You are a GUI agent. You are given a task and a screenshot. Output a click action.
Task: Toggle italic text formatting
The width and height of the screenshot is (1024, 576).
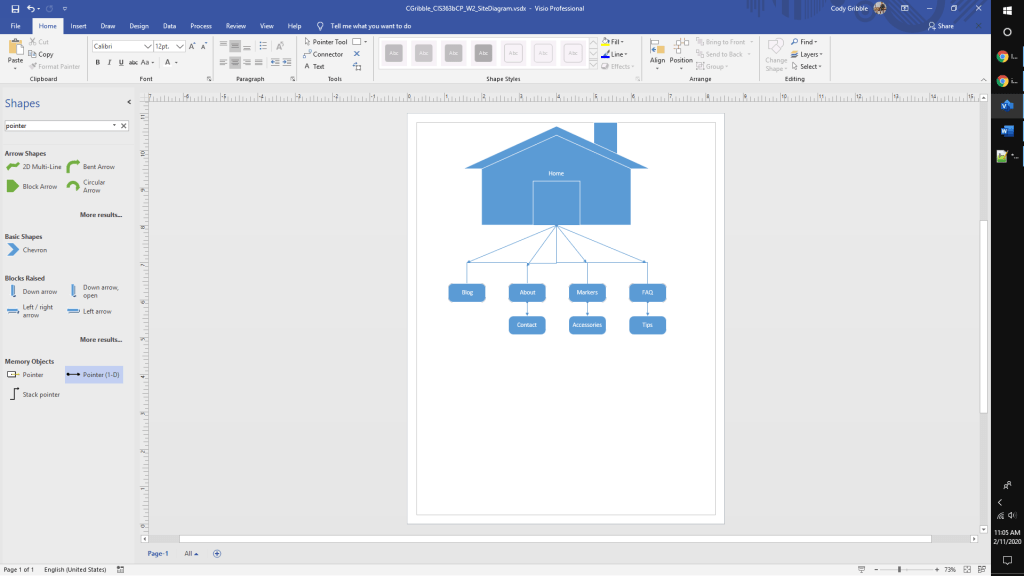click(x=110, y=62)
